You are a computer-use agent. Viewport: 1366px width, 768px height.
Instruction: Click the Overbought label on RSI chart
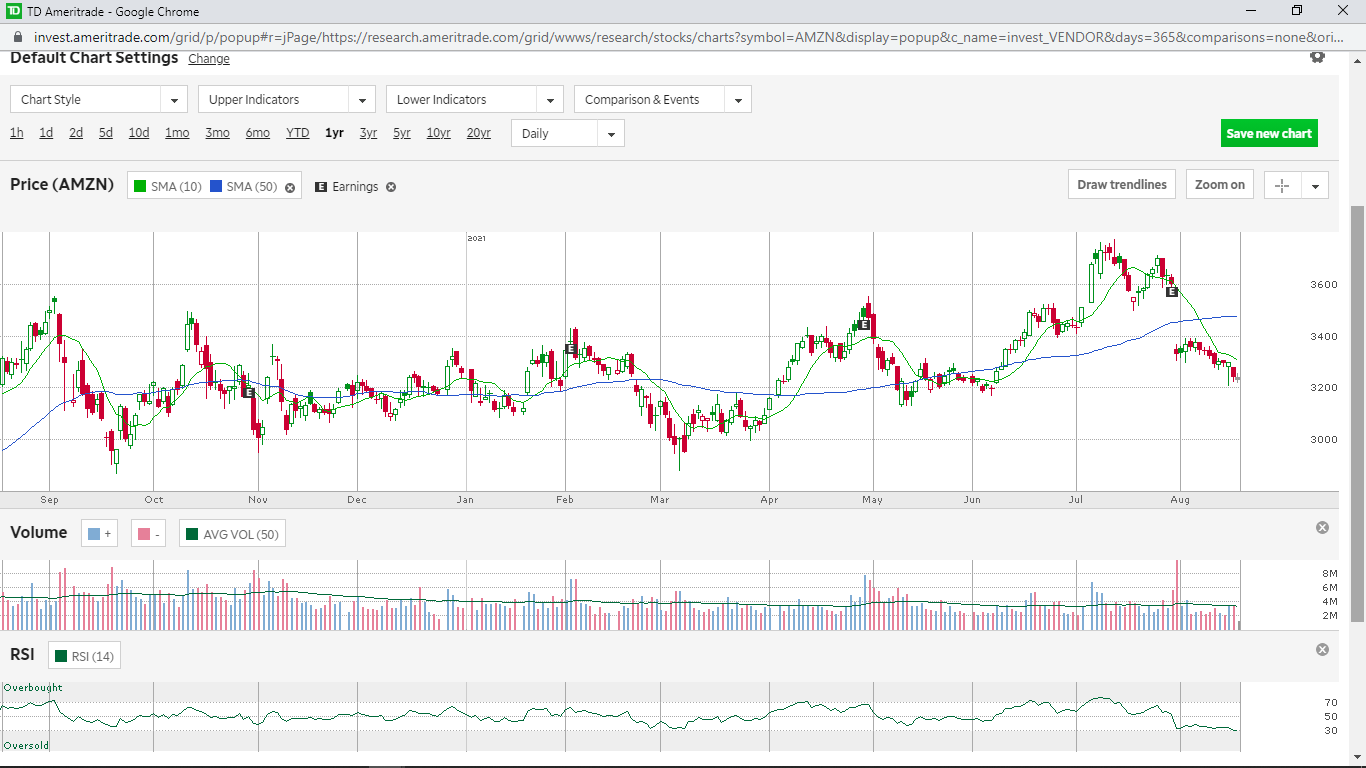tap(33, 688)
